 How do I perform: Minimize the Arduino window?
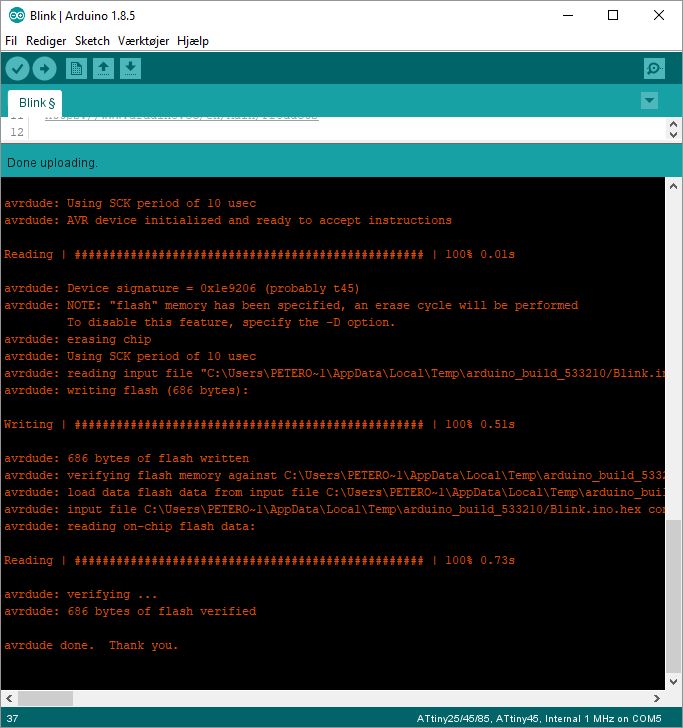coord(568,15)
